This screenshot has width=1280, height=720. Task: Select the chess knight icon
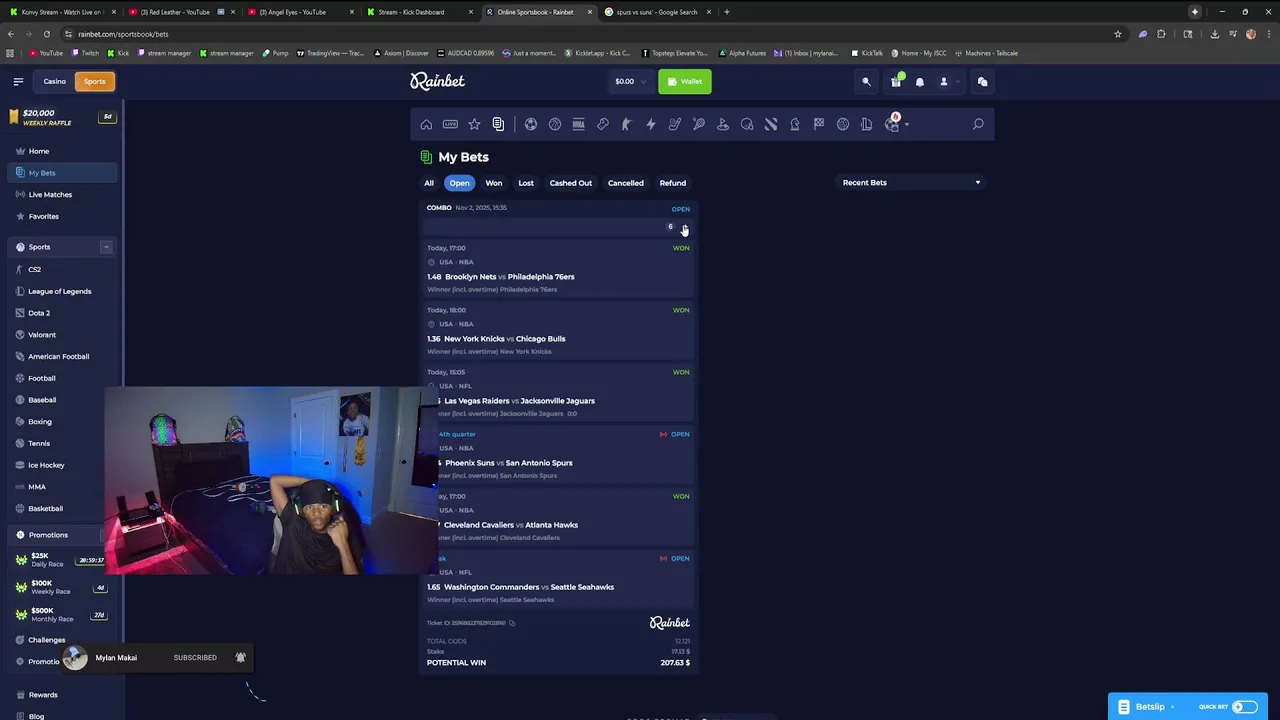coord(795,124)
